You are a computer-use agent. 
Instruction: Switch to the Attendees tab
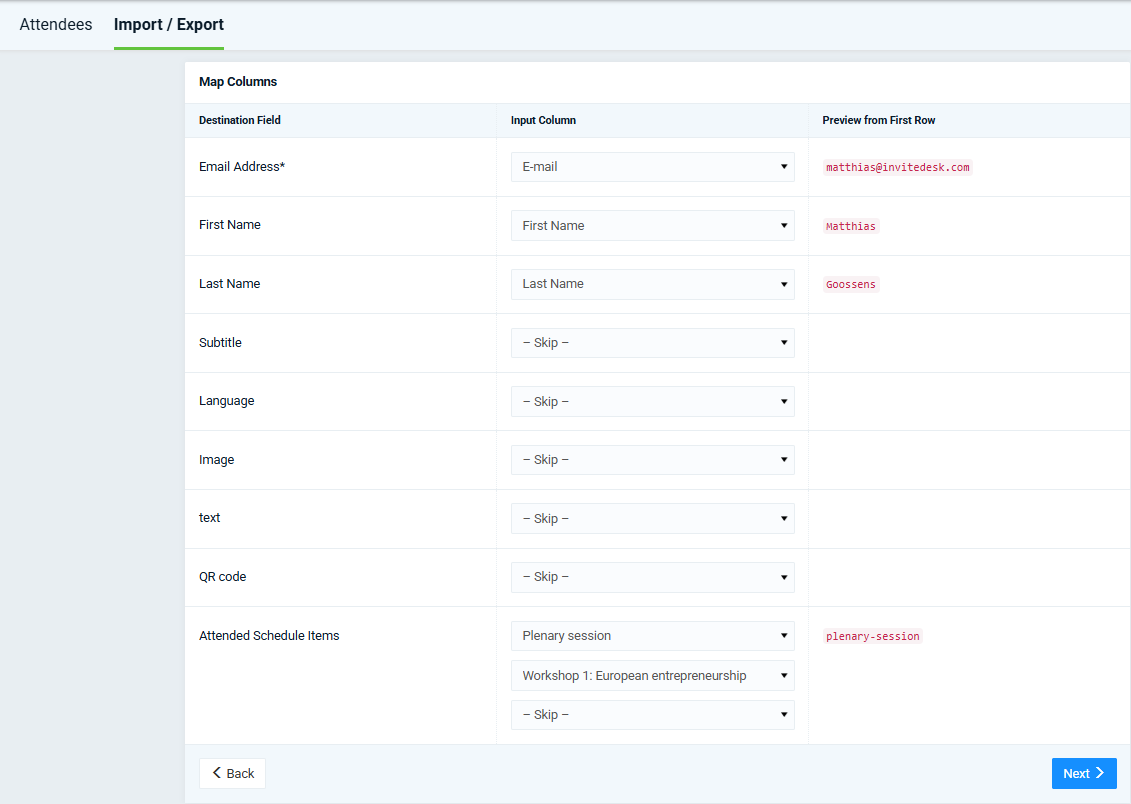[x=56, y=25]
